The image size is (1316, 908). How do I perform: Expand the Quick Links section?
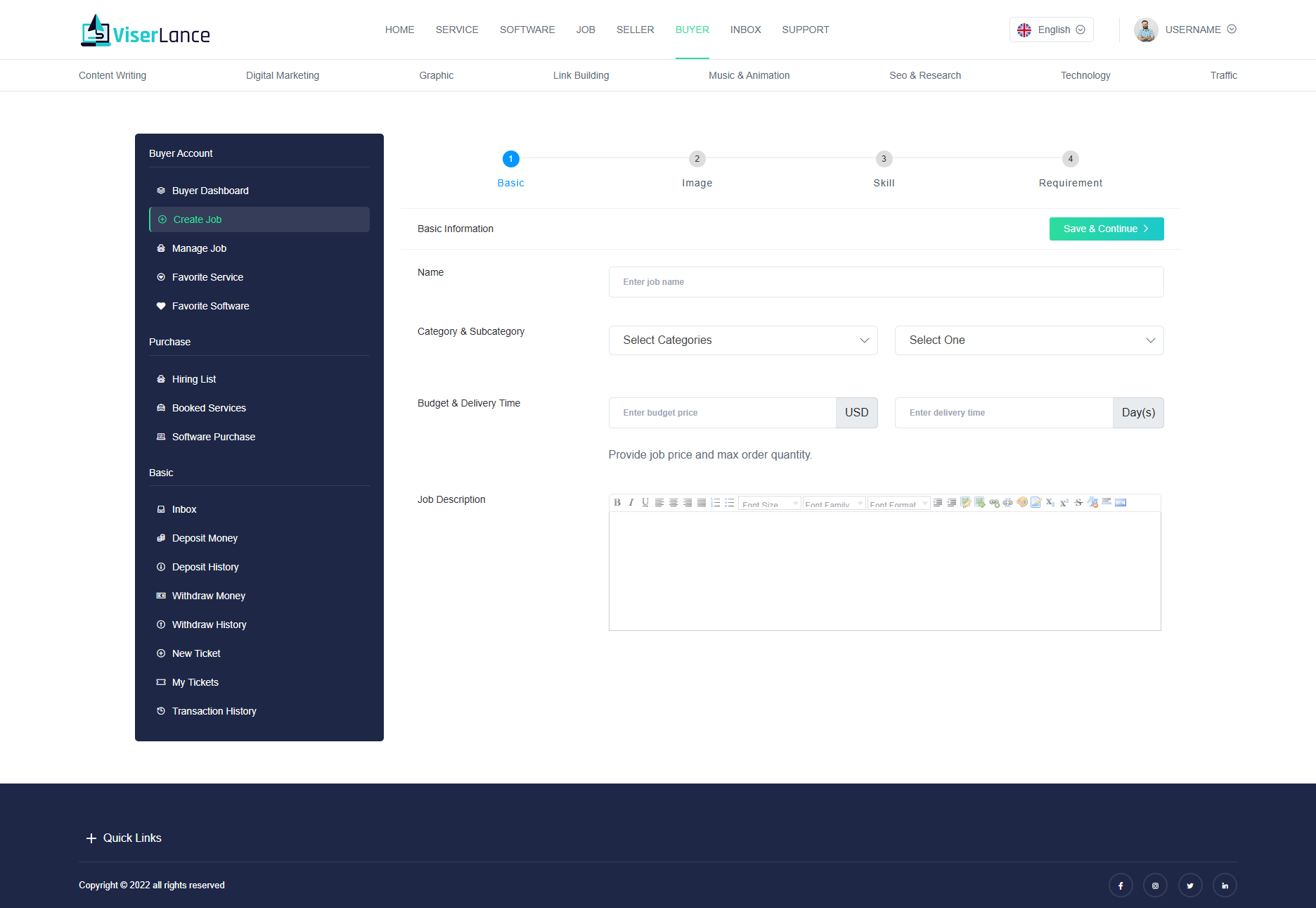pyautogui.click(x=124, y=838)
